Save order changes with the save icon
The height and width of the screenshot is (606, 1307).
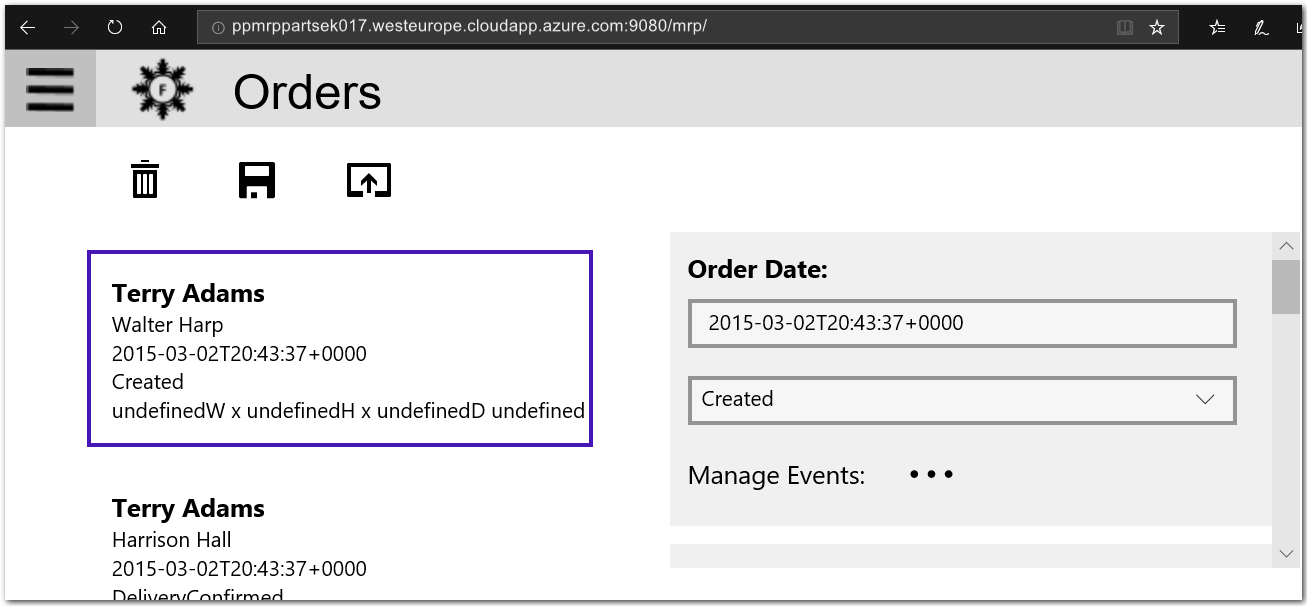tap(256, 179)
